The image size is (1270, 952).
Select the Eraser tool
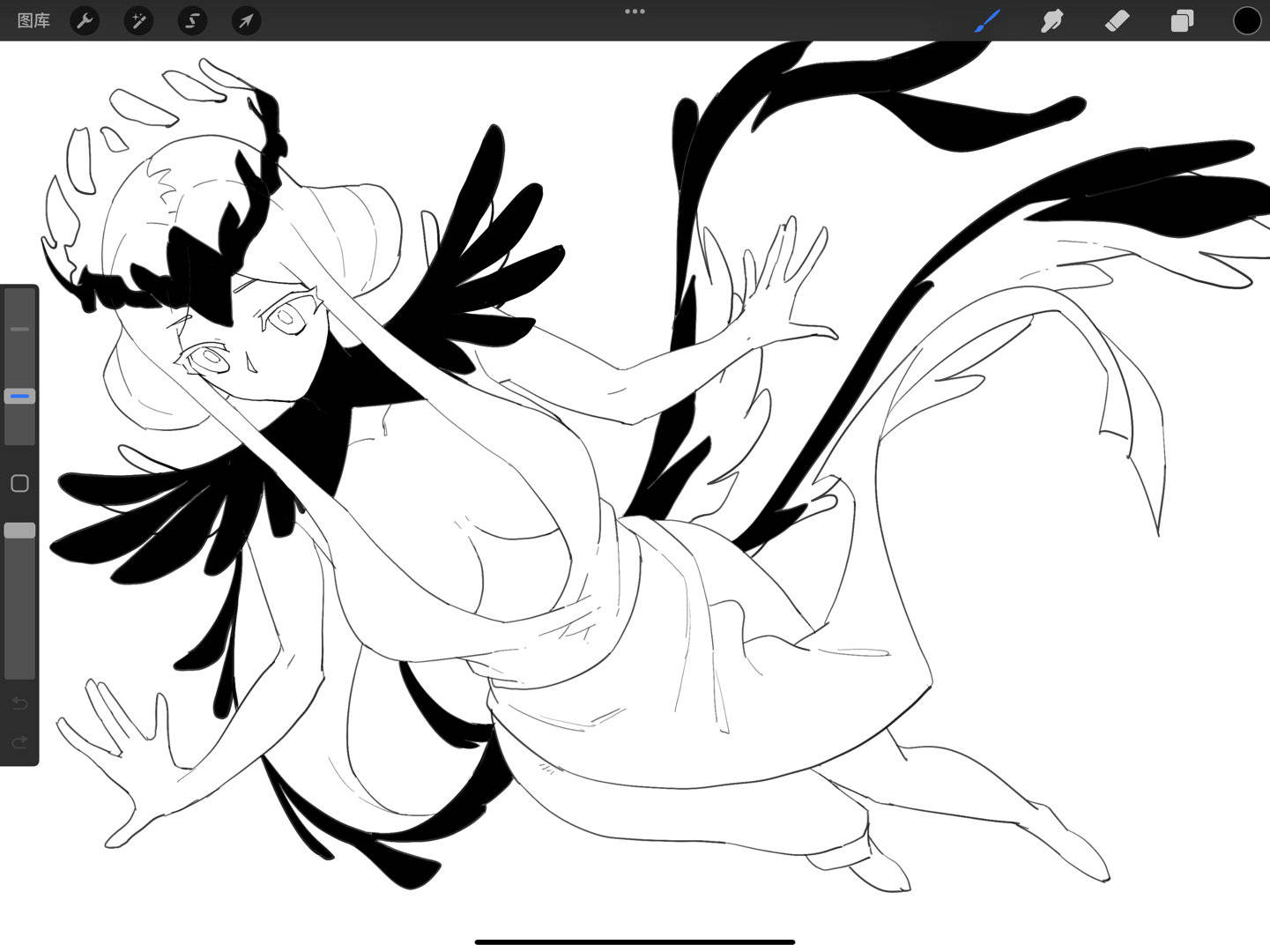[x=1117, y=20]
